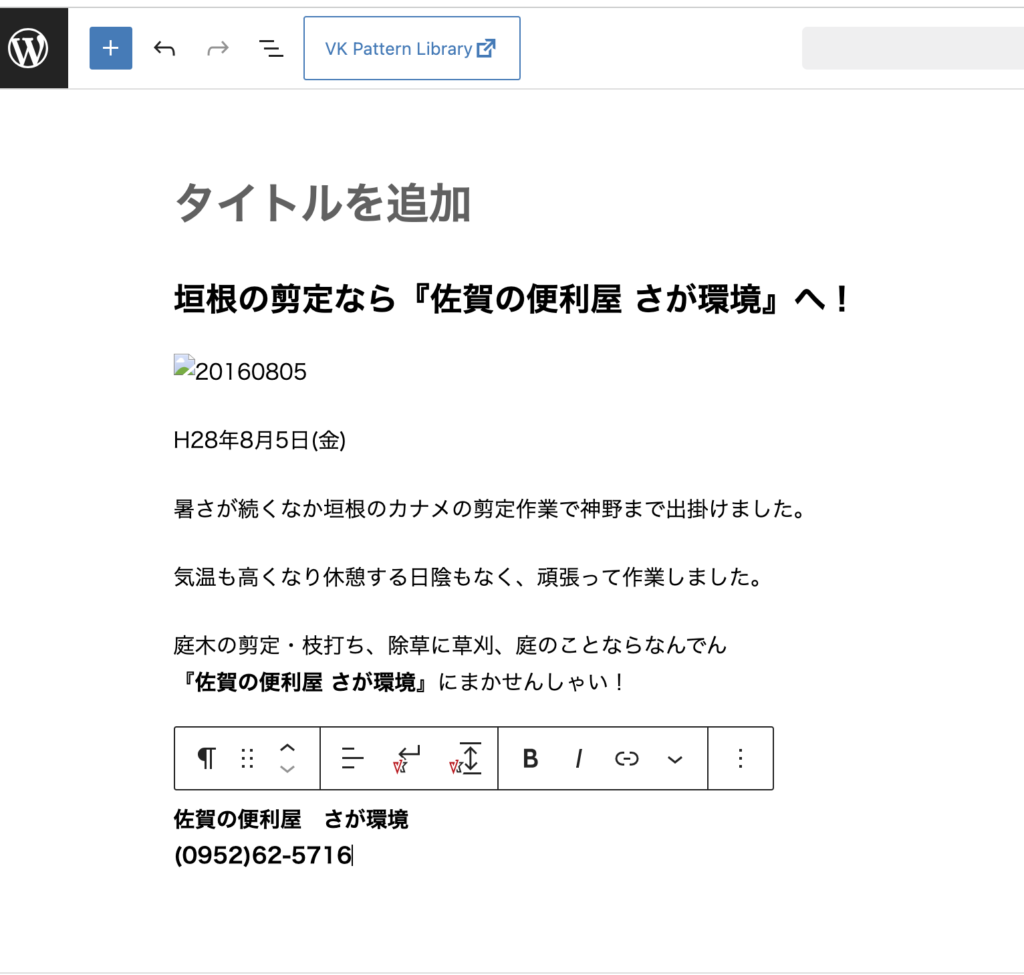This screenshot has height=975, width=1024.
Task: Click the VK vertical margin spacing icon
Action: point(467,758)
